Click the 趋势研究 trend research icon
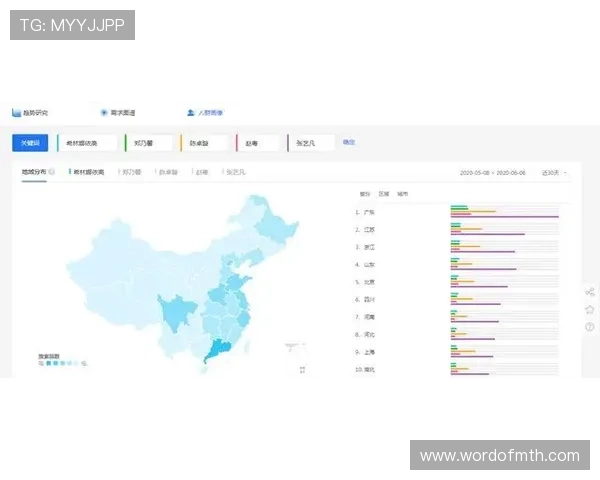Screen dimensions: 600x480 (16, 113)
